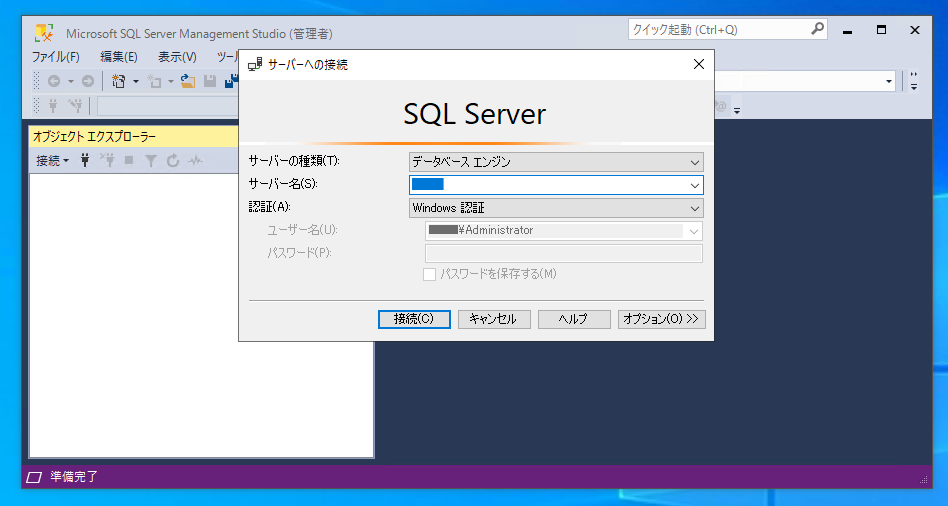Viewport: 948px width, 506px height.
Task: Click the status bar ready indicator icon
Action: pos(34,478)
